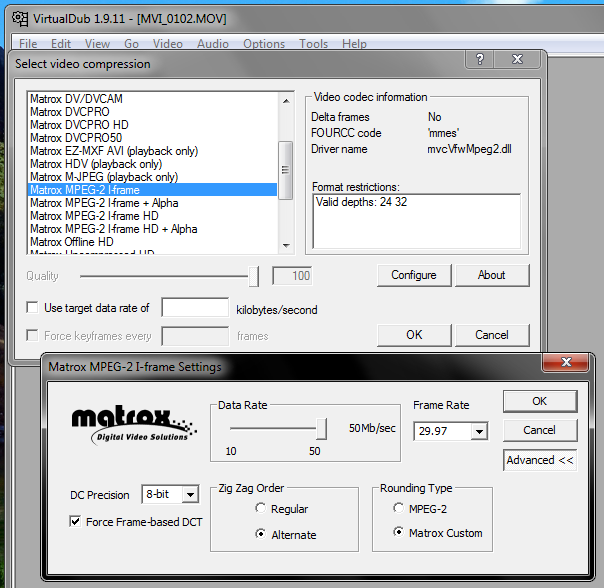The height and width of the screenshot is (588, 604).
Task: Close the Matrox MPEG-2 I-frame Settings window
Action: 566,362
